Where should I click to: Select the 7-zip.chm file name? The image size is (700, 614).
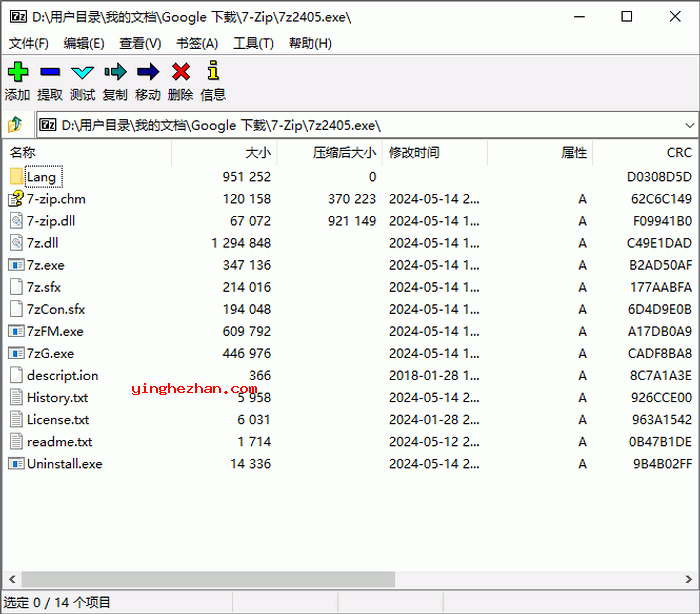56,199
